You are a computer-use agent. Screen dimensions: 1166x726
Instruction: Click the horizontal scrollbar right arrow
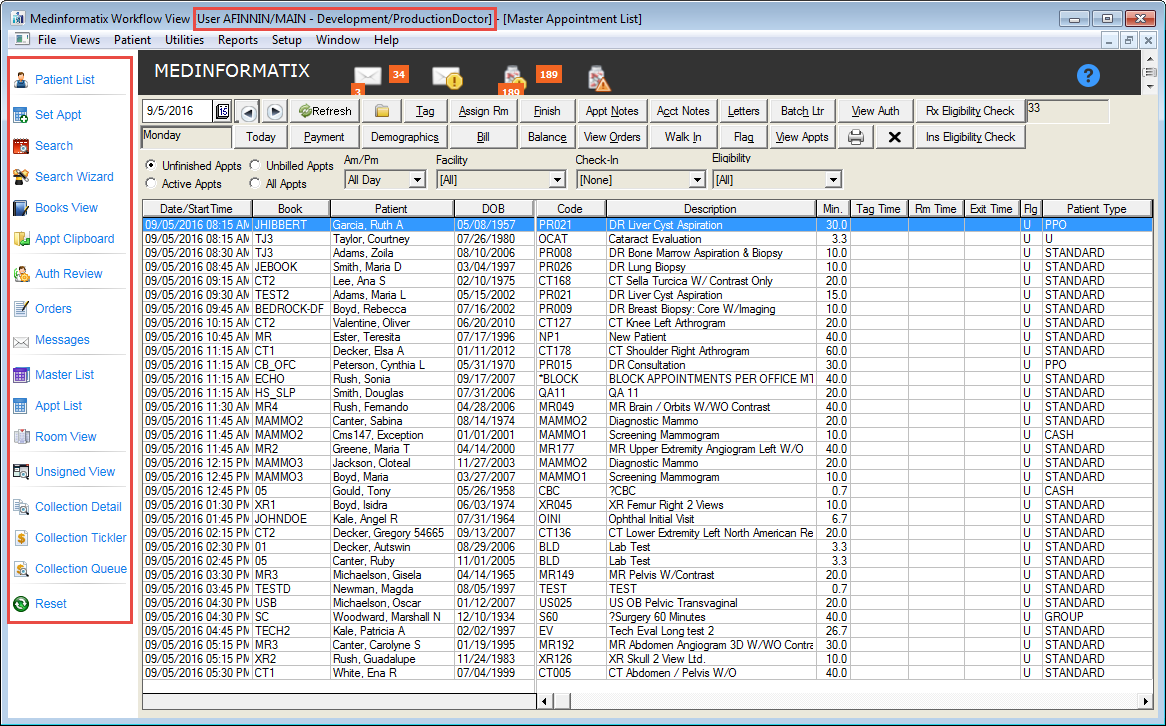1145,701
